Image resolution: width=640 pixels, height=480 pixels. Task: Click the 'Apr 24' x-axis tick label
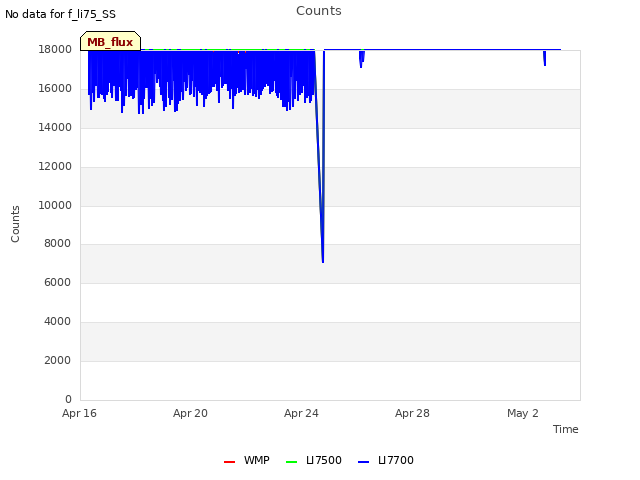301,413
